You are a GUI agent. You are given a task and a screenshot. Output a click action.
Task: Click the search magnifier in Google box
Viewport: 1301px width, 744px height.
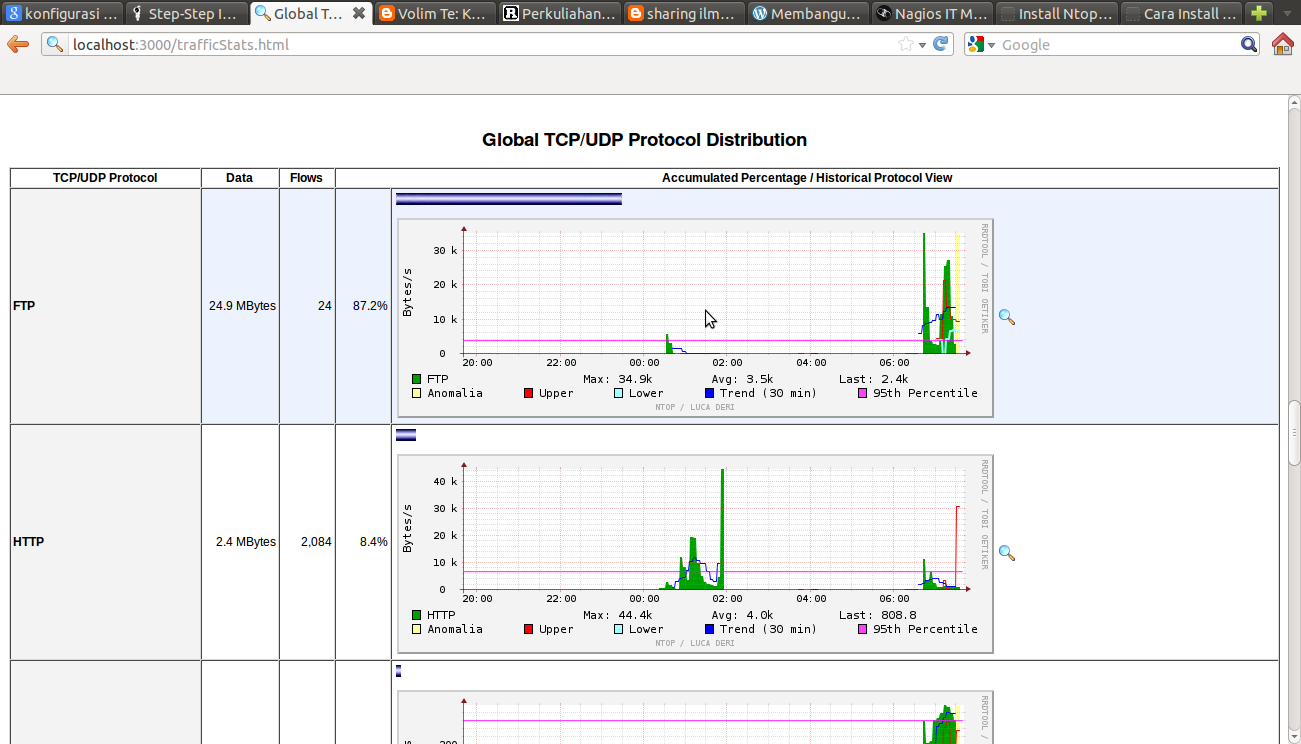[1249, 44]
